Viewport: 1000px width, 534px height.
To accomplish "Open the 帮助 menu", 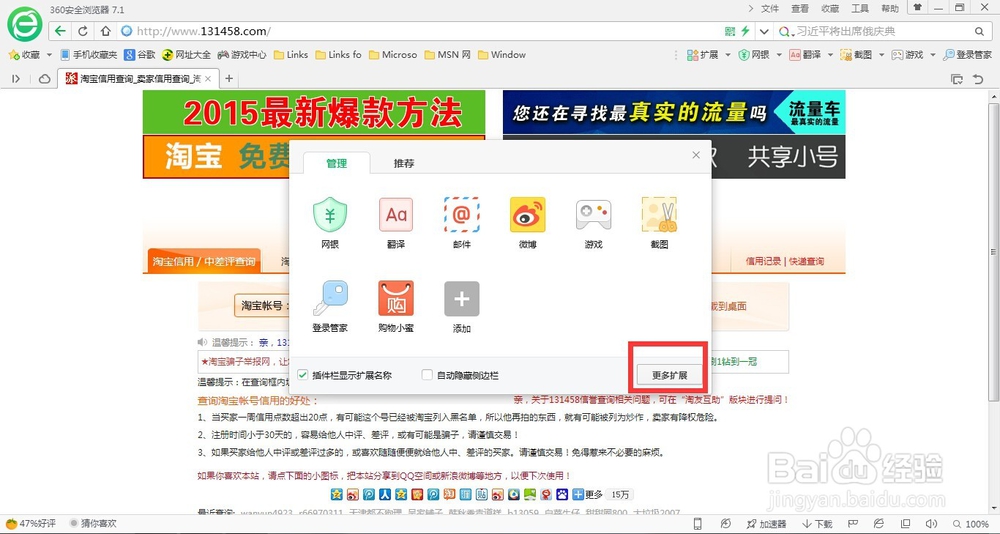I will click(x=890, y=8).
